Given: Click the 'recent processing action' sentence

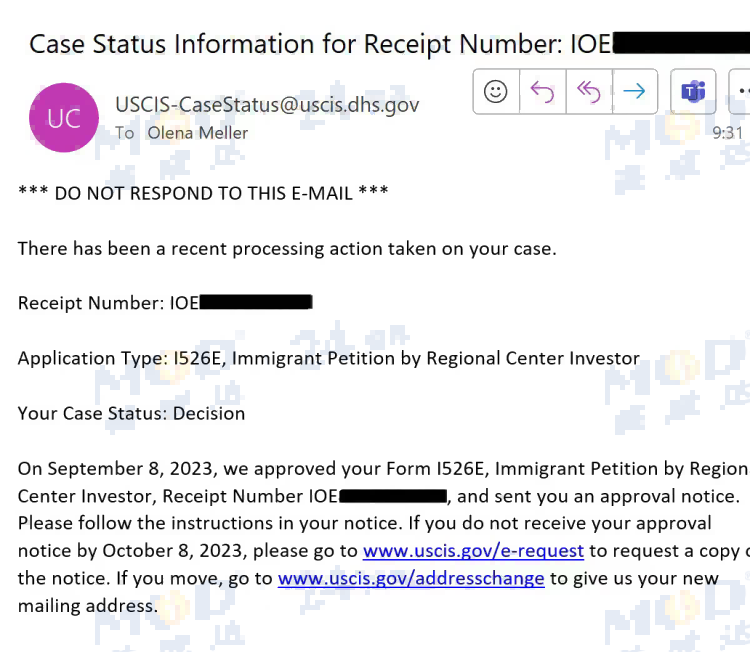Looking at the screenshot, I should pyautogui.click(x=286, y=248).
